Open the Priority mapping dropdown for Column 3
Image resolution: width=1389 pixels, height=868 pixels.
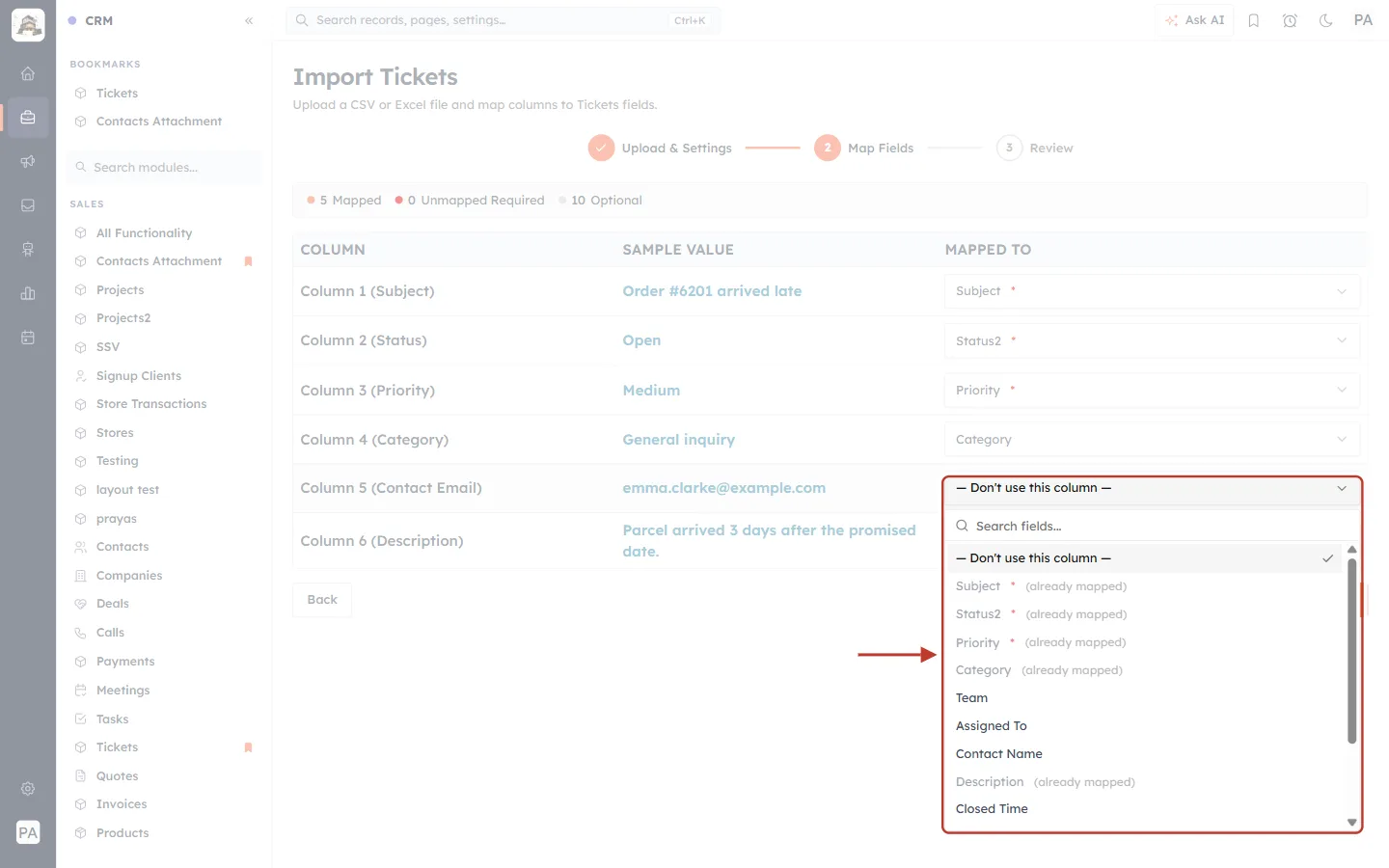pos(1152,390)
